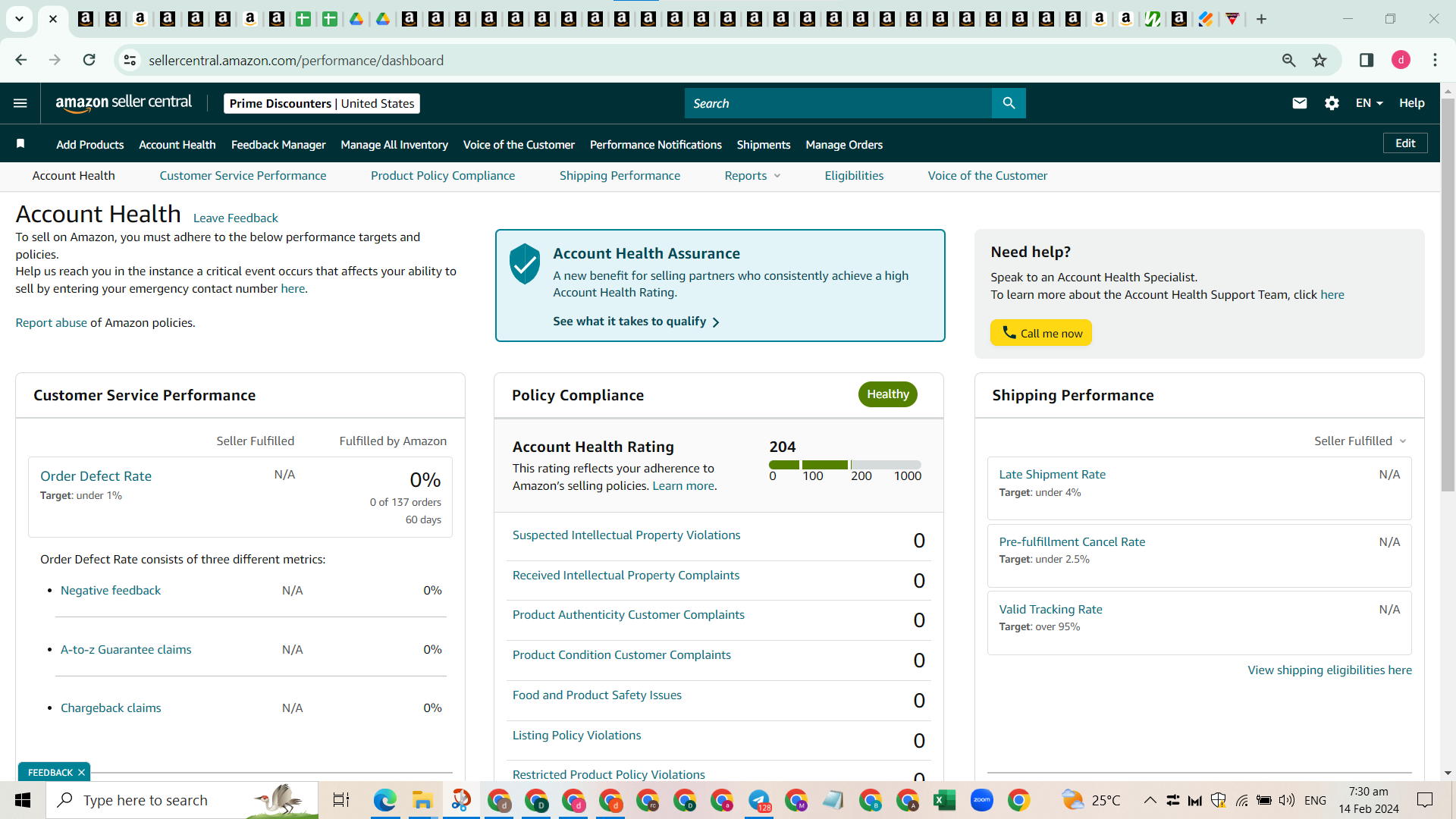Open Telegram from the taskbar
The image size is (1456, 819).
click(758, 800)
